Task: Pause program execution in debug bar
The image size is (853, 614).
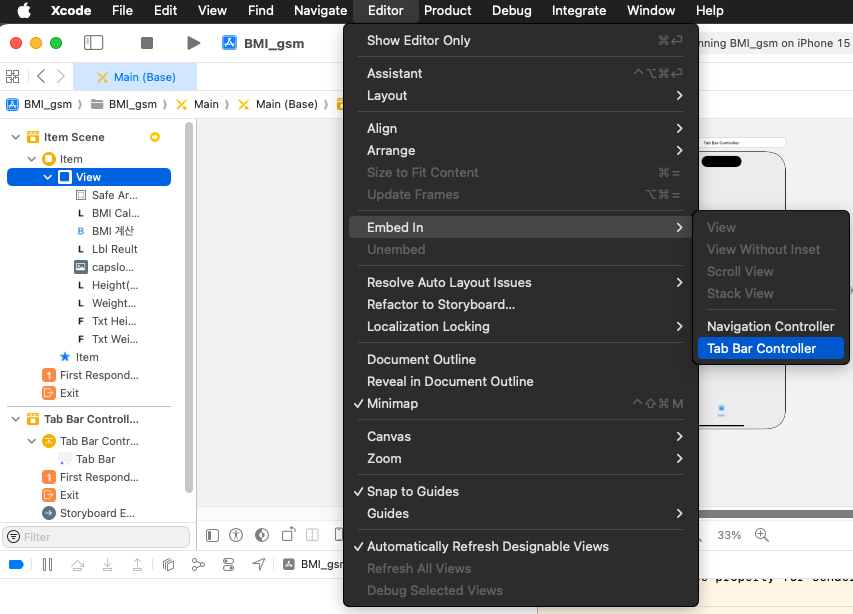Action: point(47,565)
